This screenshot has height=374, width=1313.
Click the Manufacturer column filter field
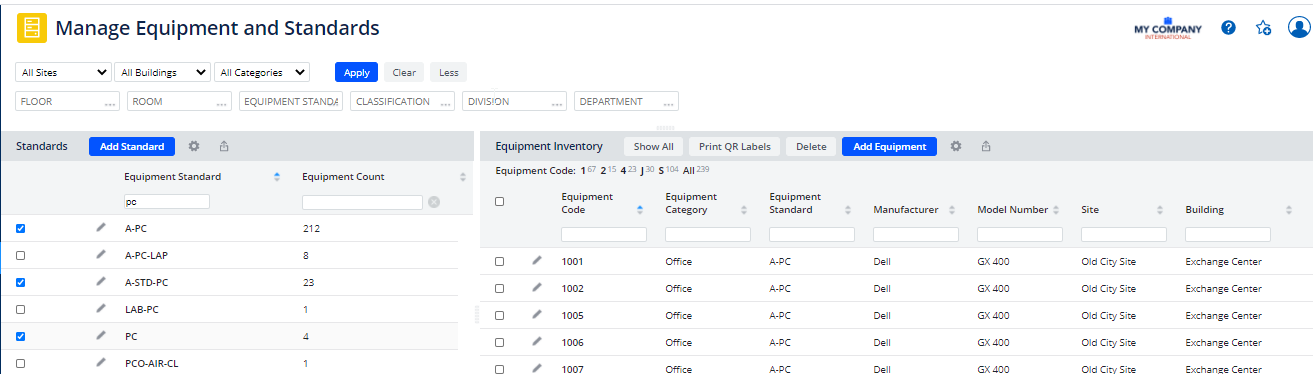tap(915, 234)
